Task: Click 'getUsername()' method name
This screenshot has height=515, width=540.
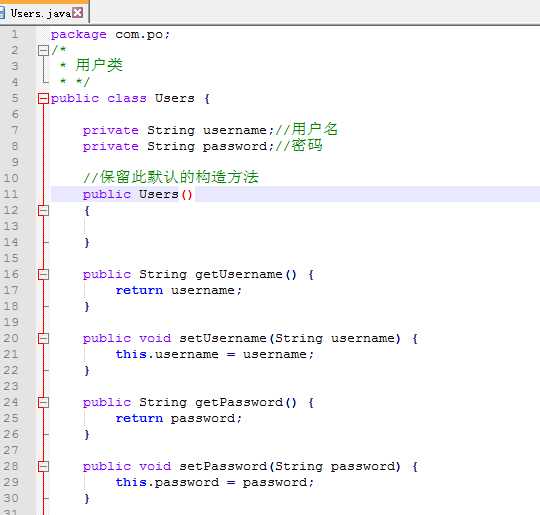Action: pyautogui.click(x=246, y=275)
